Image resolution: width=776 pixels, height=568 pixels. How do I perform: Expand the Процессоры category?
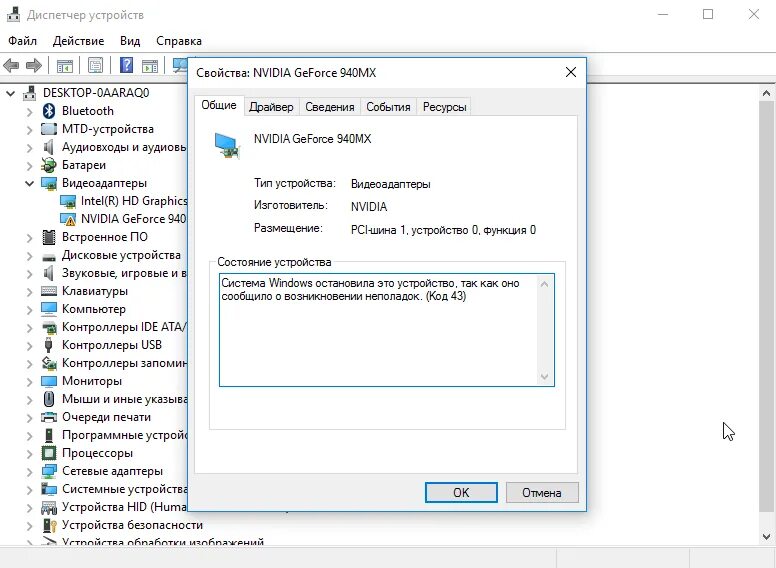pyautogui.click(x=30, y=454)
